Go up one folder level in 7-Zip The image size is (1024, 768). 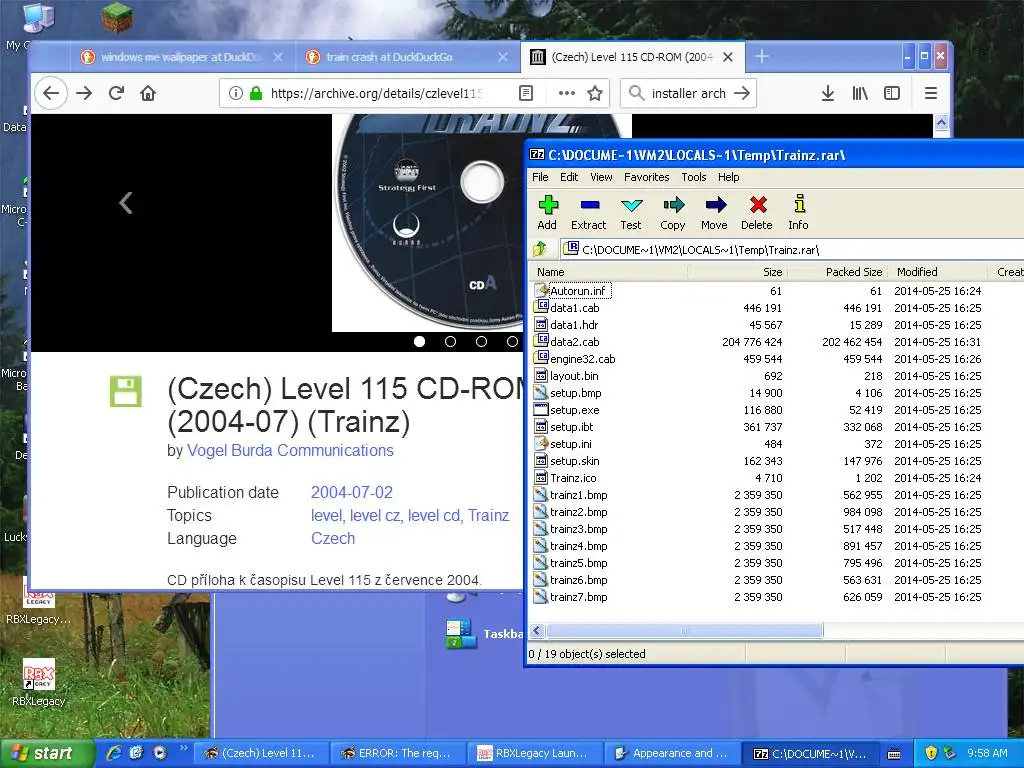click(x=540, y=249)
